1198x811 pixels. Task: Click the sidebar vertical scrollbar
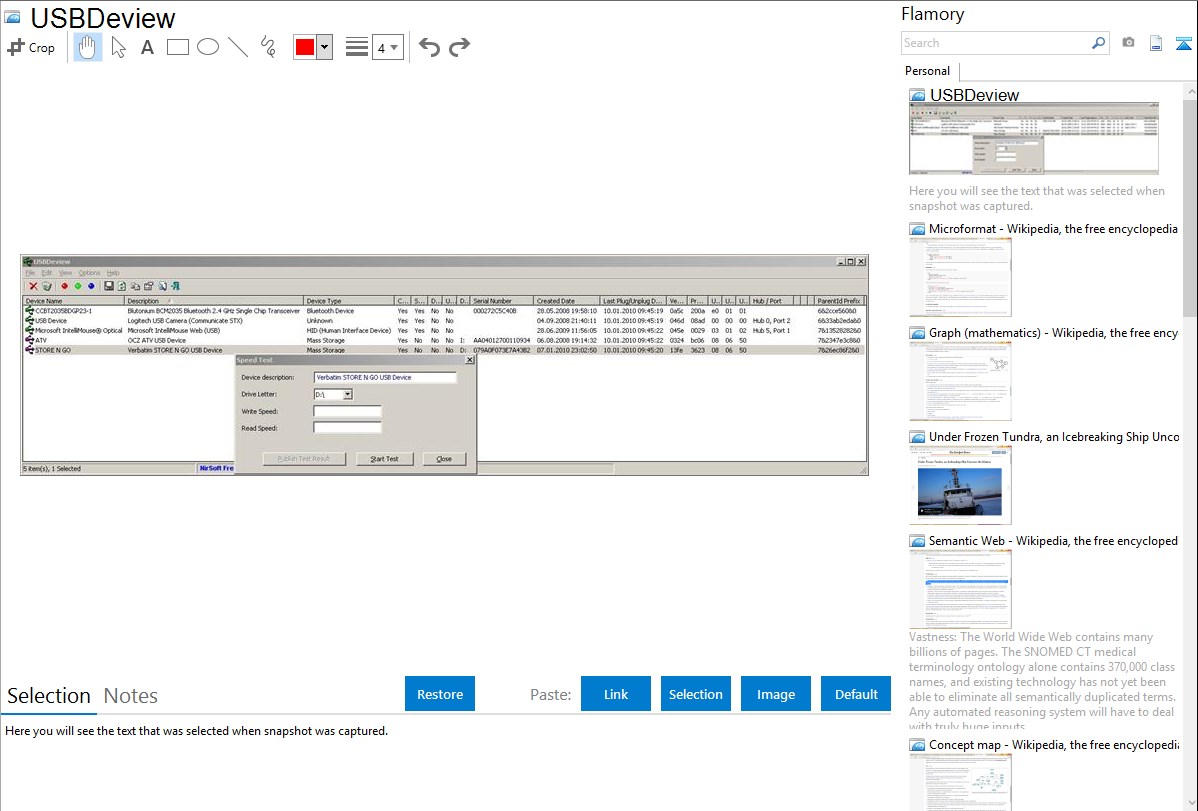point(1190,206)
